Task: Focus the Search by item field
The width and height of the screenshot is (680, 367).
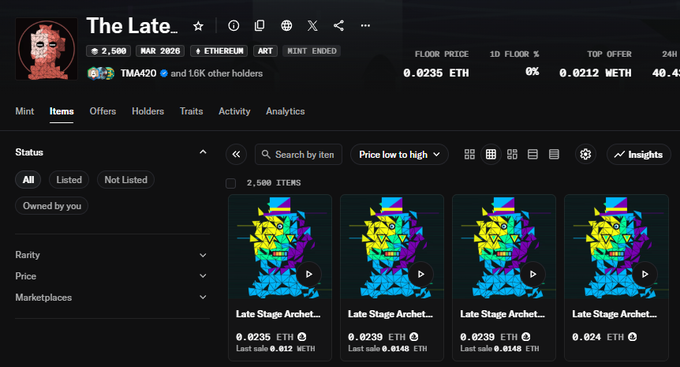Action: 298,154
